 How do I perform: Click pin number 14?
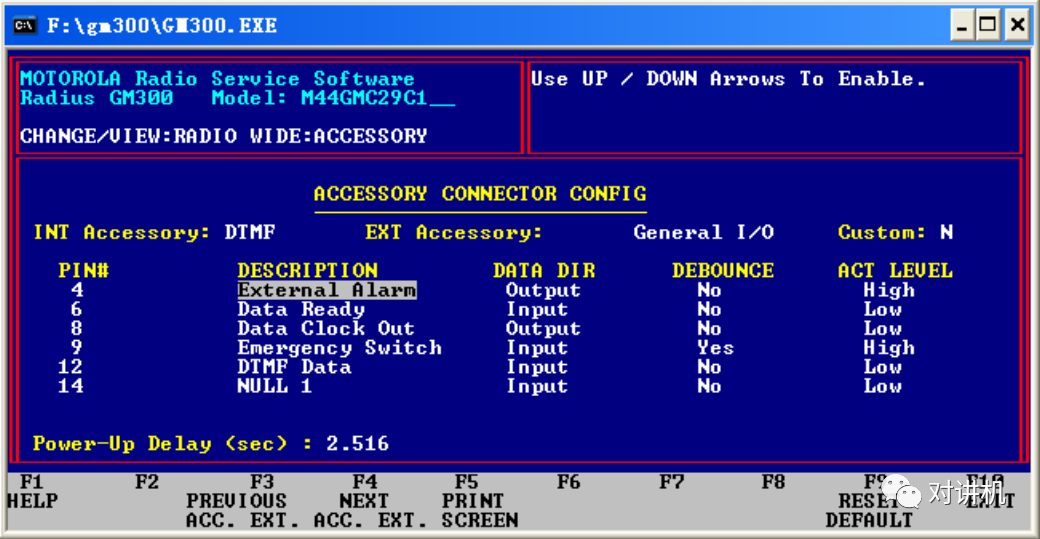pos(70,387)
